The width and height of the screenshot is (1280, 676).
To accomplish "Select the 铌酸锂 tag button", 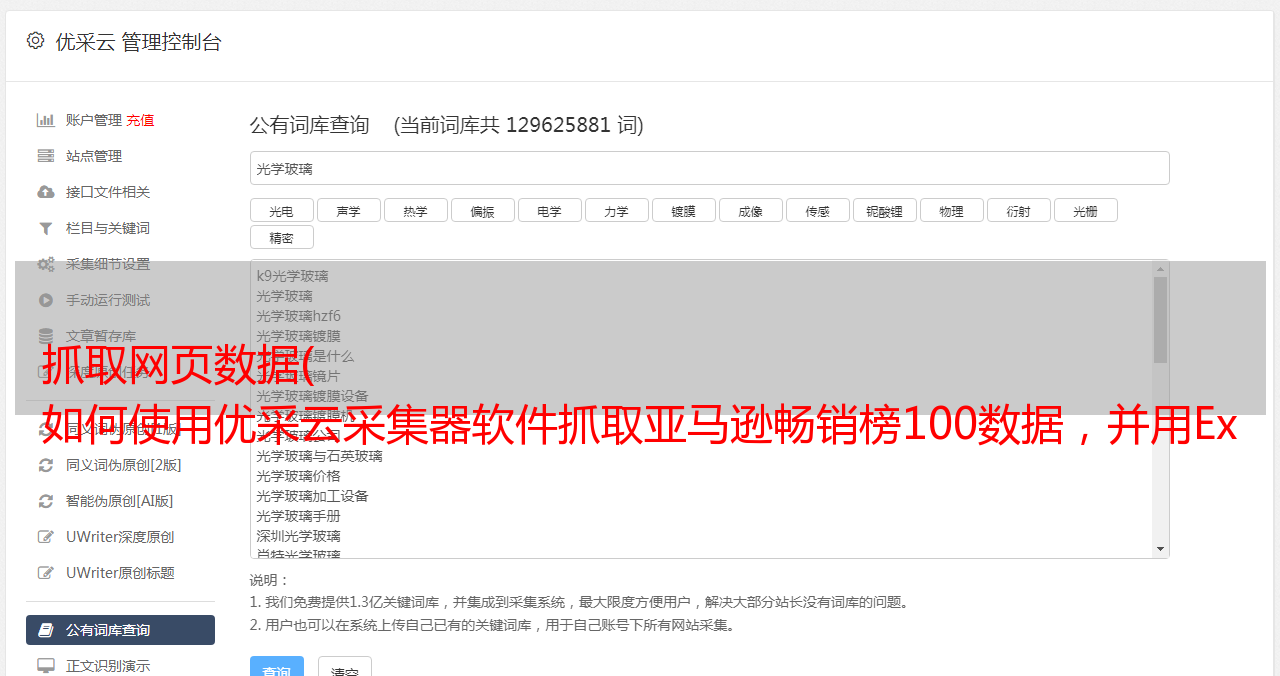I will tap(884, 211).
